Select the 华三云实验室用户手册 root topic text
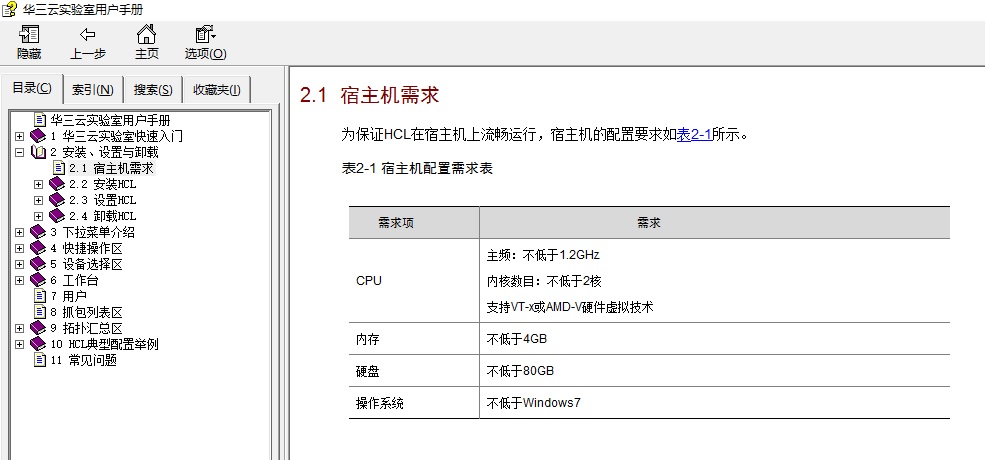Screen dimensions: 985x460 pyautogui.click(x=111, y=119)
